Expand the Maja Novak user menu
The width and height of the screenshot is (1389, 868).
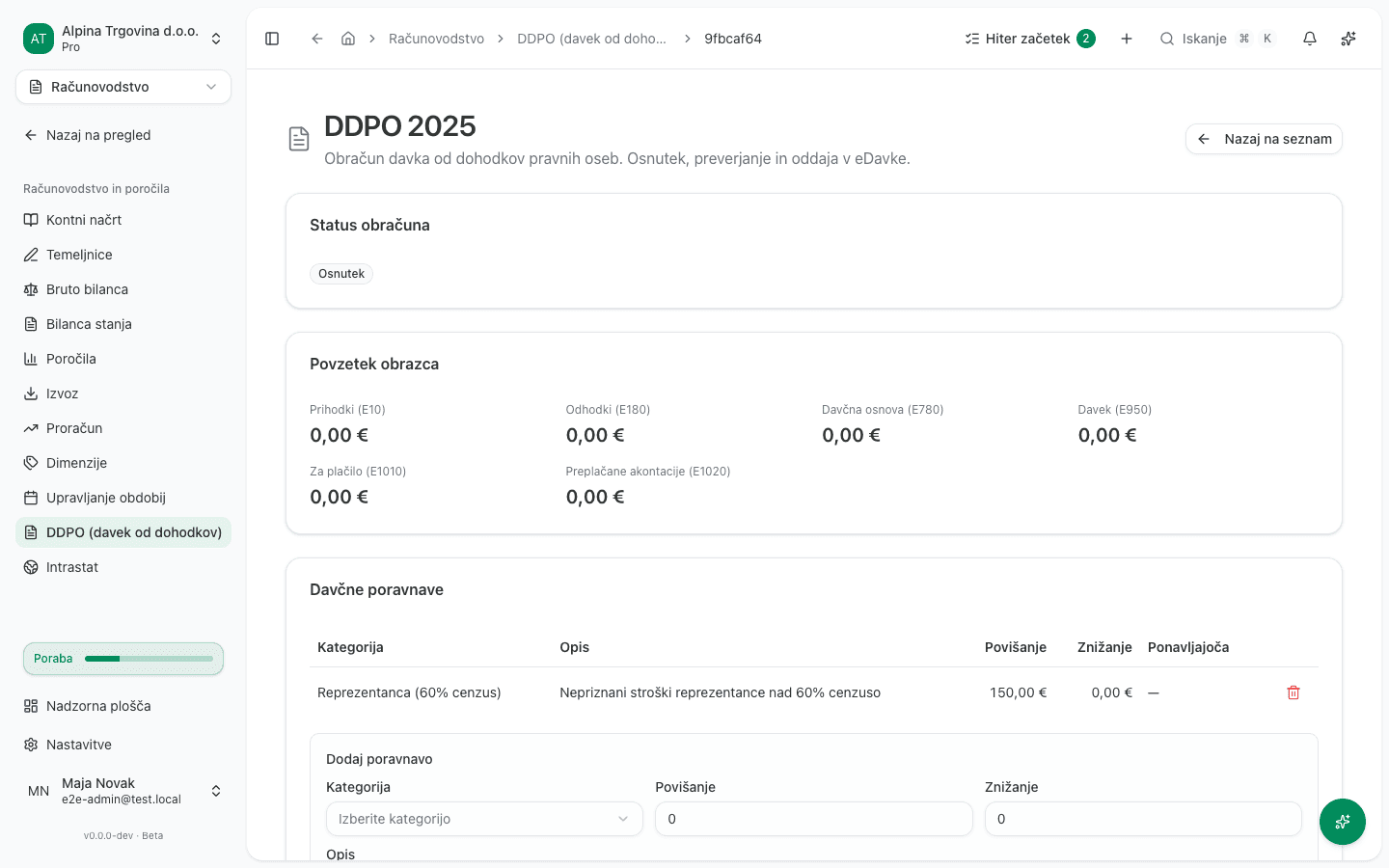(x=123, y=791)
